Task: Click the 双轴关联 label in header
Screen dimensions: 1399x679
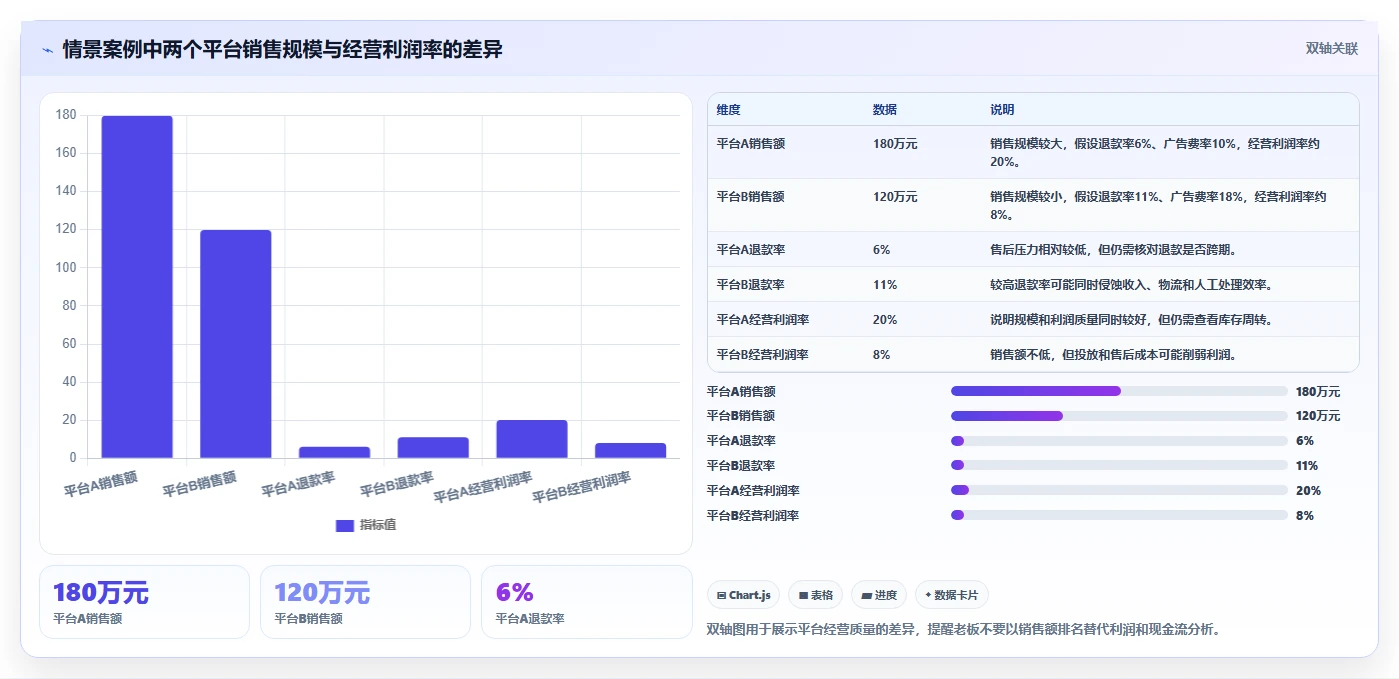Action: point(1332,48)
